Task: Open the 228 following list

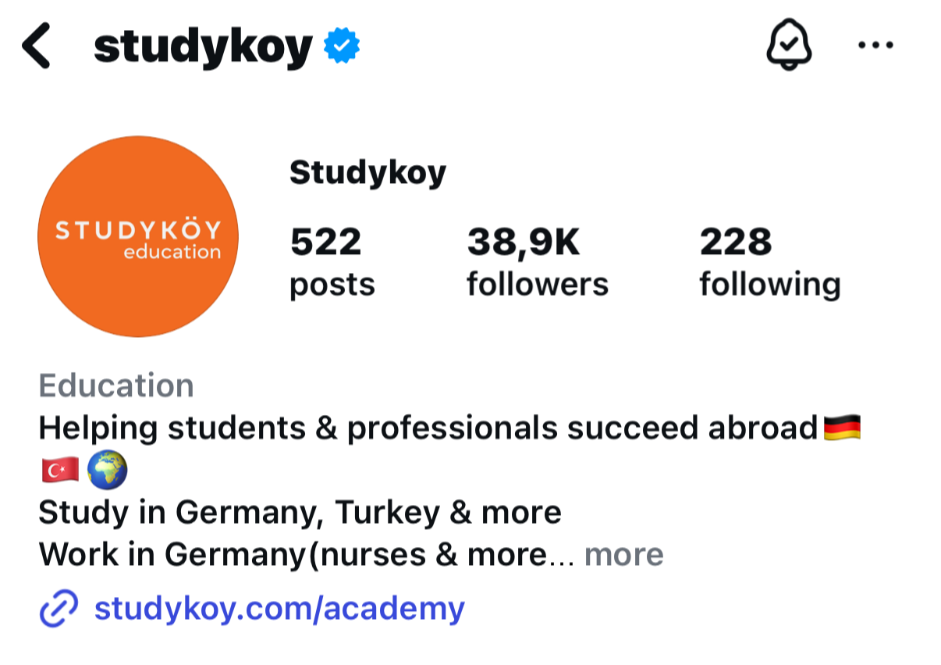Action: (x=769, y=262)
